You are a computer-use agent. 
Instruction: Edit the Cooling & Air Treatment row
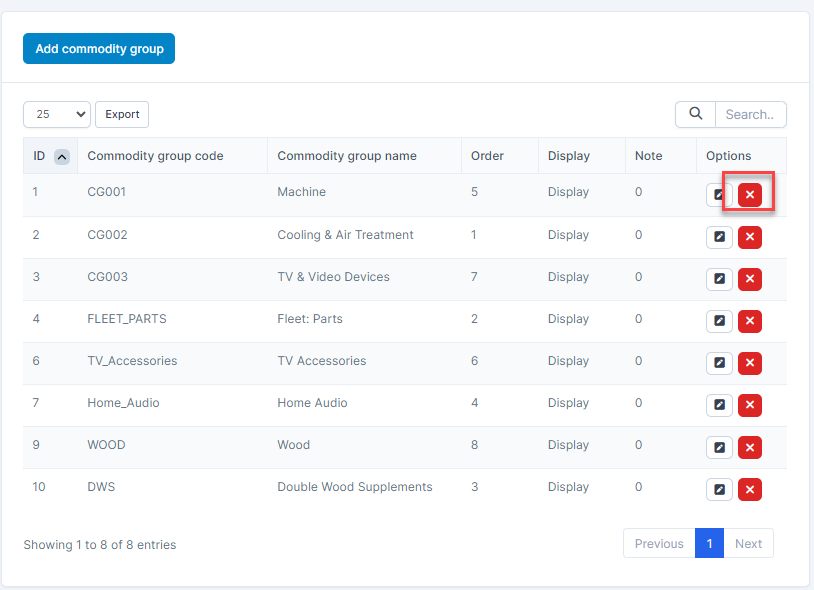[719, 237]
